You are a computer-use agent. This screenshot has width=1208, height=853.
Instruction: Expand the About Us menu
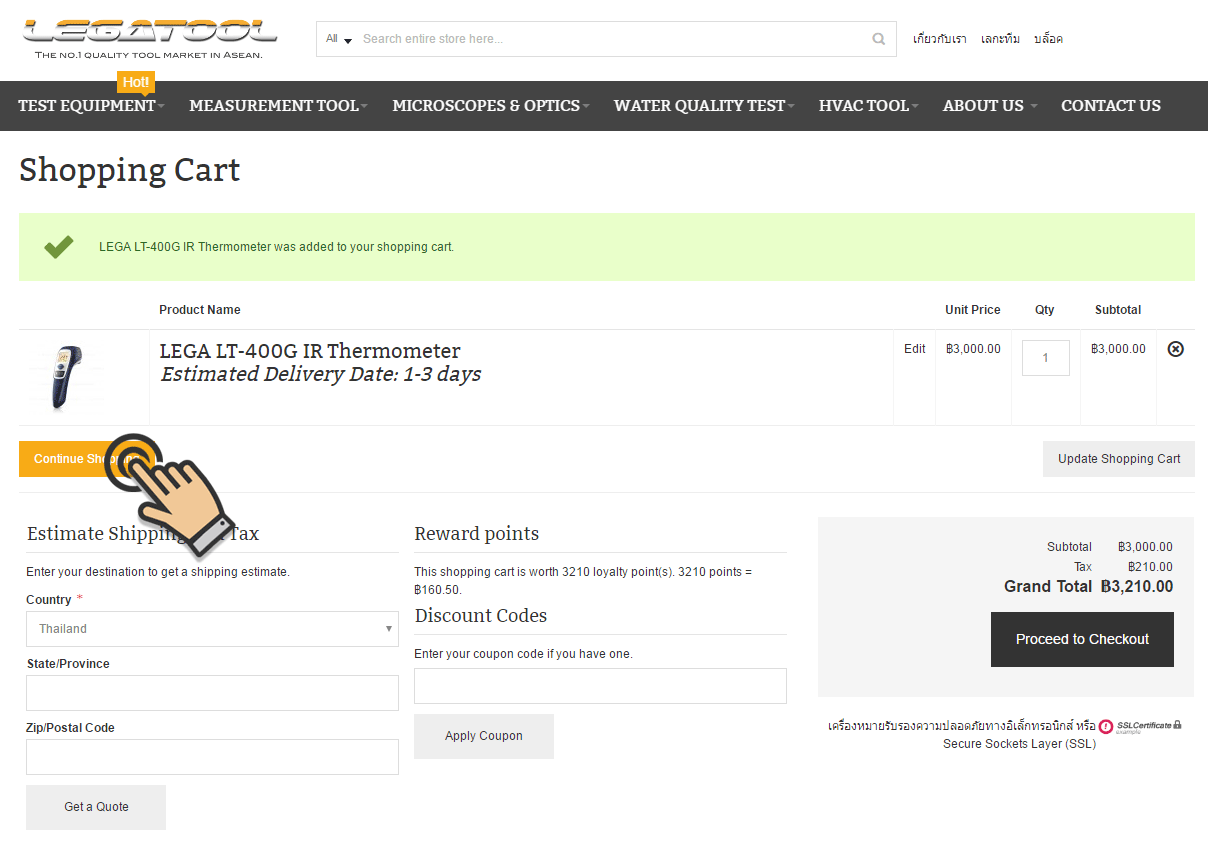990,105
